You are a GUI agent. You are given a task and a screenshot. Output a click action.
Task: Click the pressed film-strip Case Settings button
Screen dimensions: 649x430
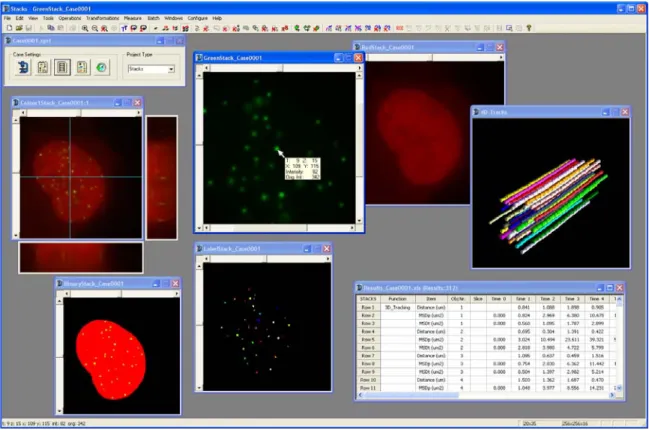[62, 67]
